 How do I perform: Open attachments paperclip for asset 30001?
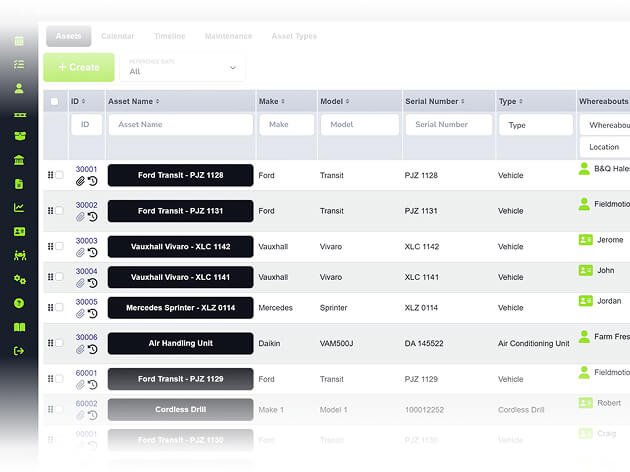(x=80, y=181)
